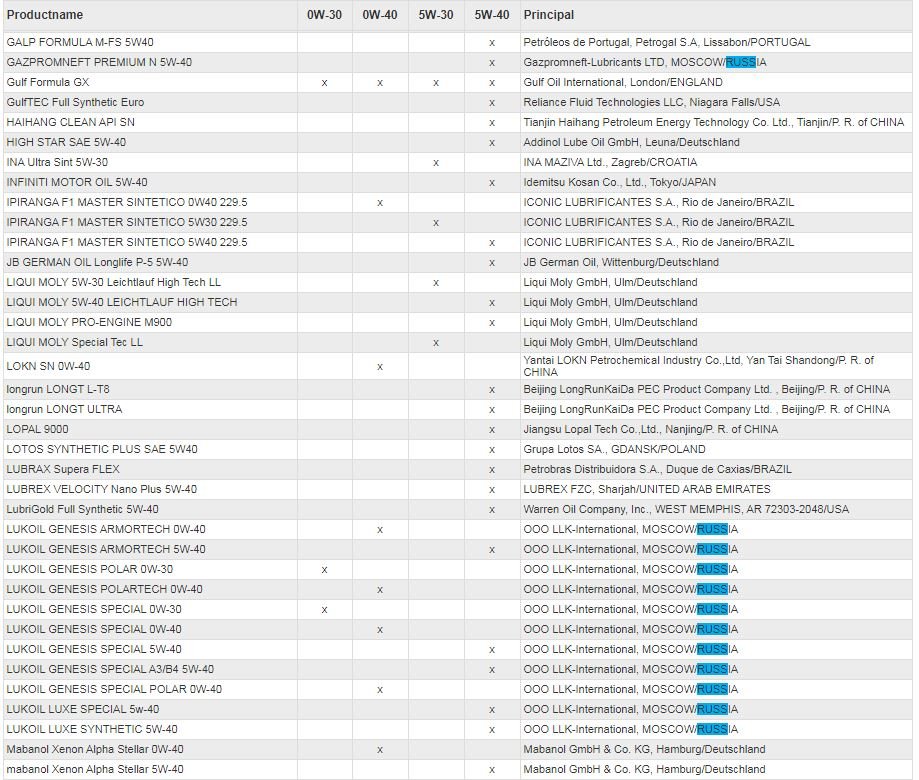Click principal Gazpromneft-Lubricants LTD, MOSCOW/RUSSIA
The image size is (919, 780).
[x=645, y=62]
